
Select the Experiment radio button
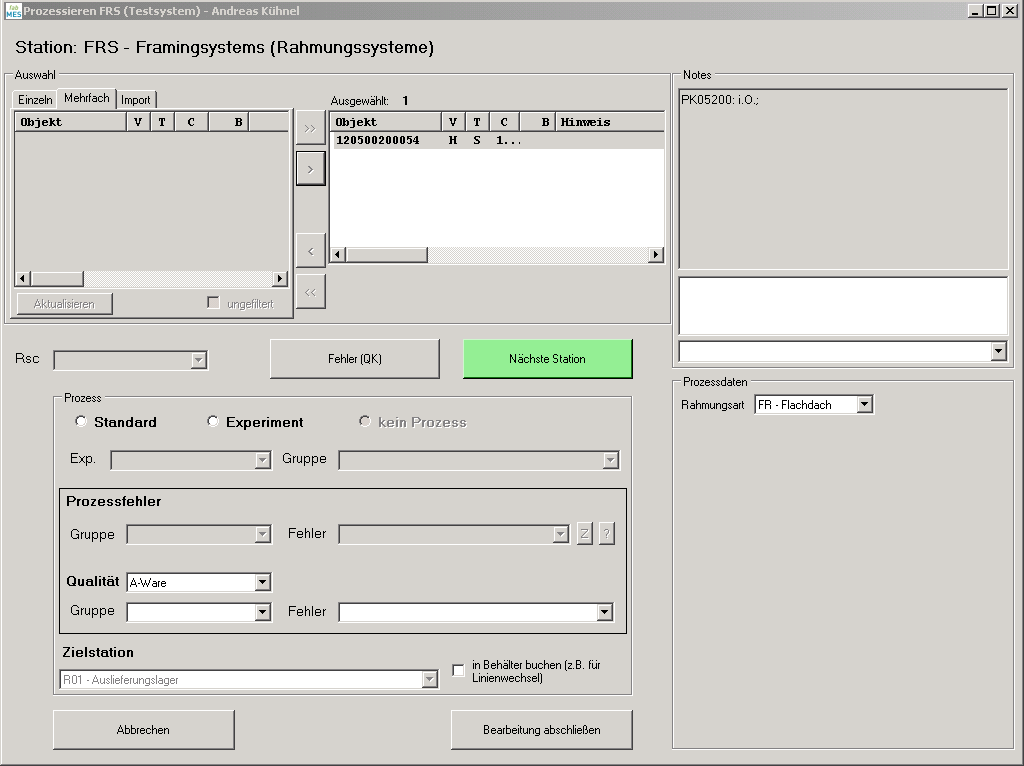(213, 422)
